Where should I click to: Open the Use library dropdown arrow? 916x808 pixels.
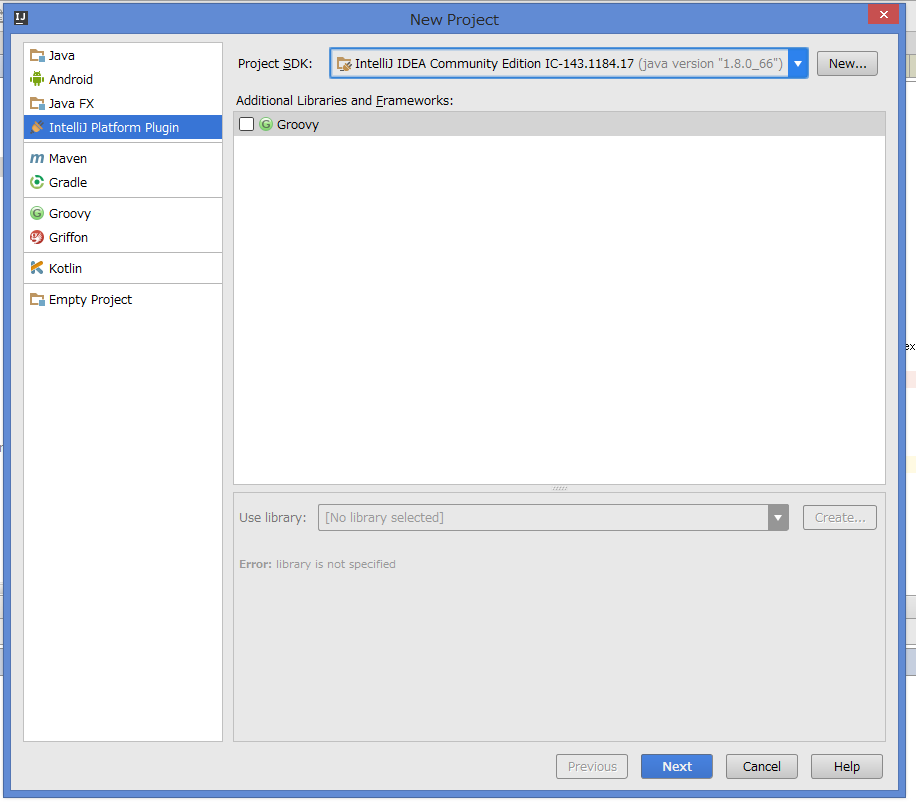point(778,518)
